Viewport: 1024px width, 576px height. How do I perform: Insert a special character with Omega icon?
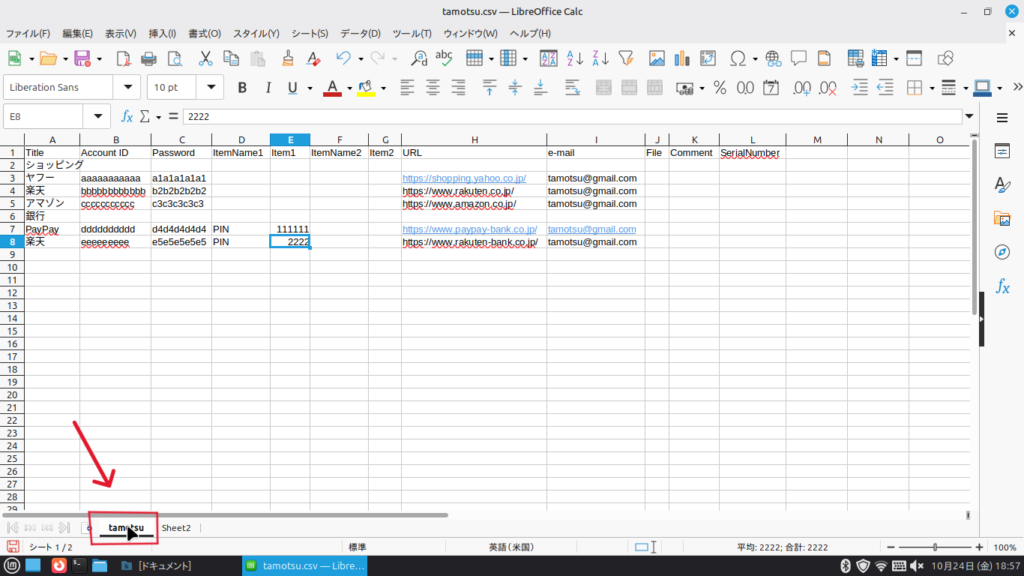[x=737, y=58]
